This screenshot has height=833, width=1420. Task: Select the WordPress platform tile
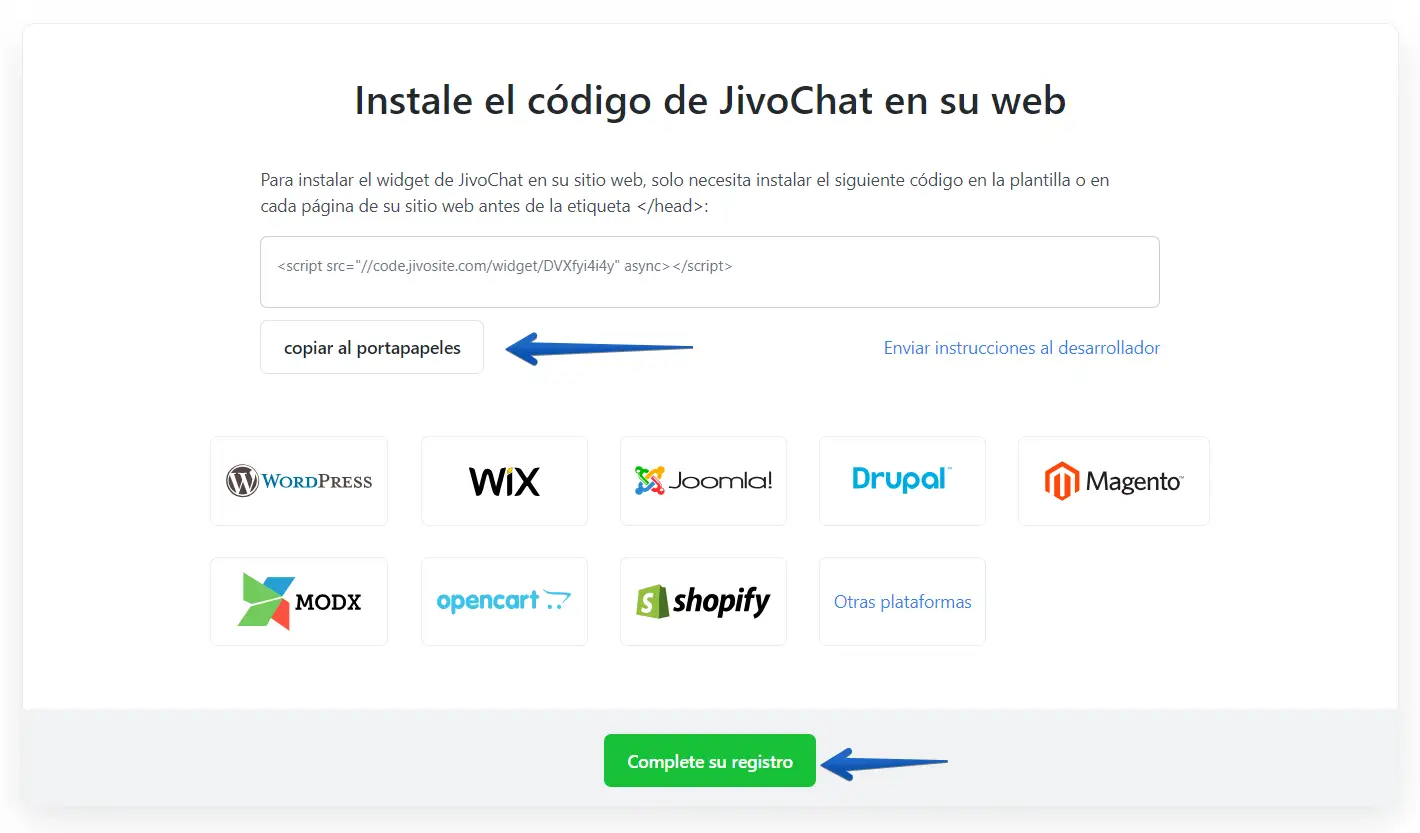tap(299, 481)
